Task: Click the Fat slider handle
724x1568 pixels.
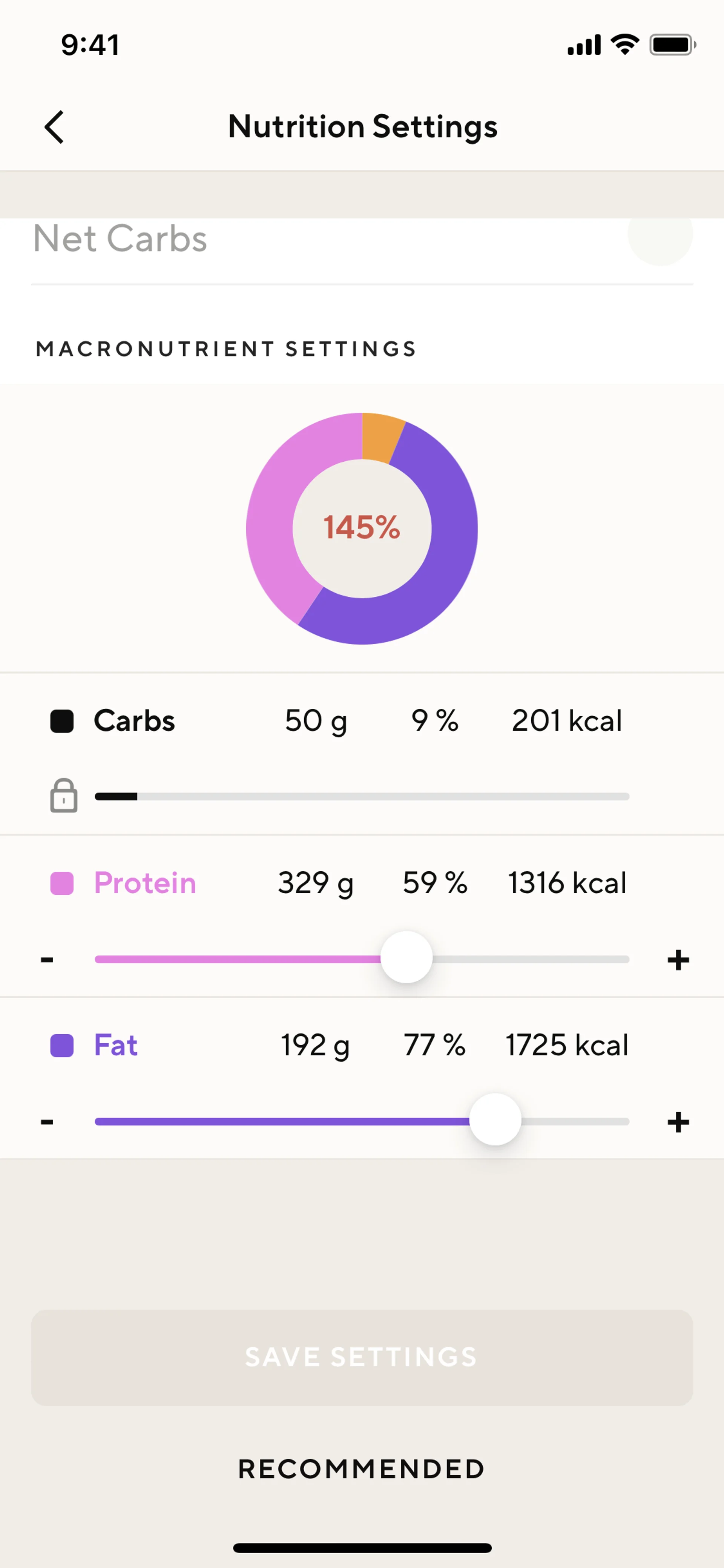Action: [495, 1120]
